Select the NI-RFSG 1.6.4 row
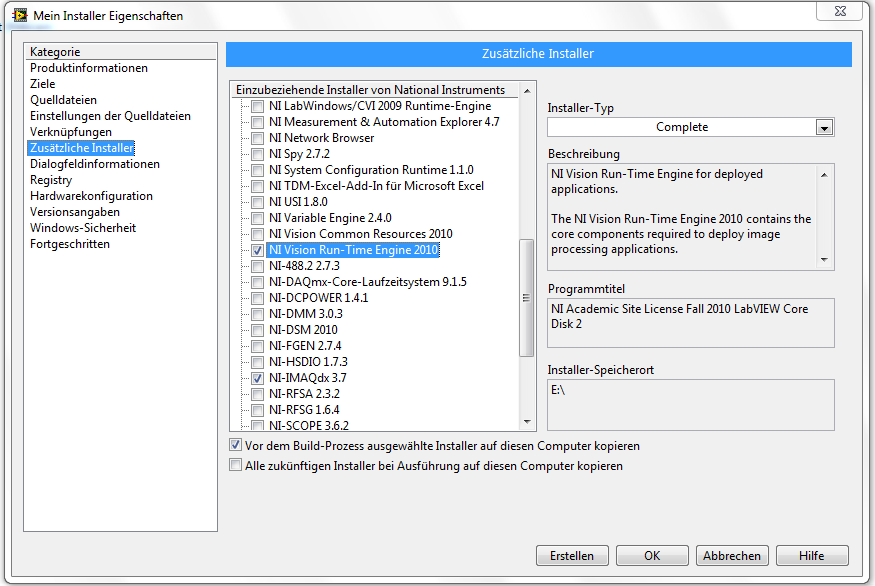 304,410
